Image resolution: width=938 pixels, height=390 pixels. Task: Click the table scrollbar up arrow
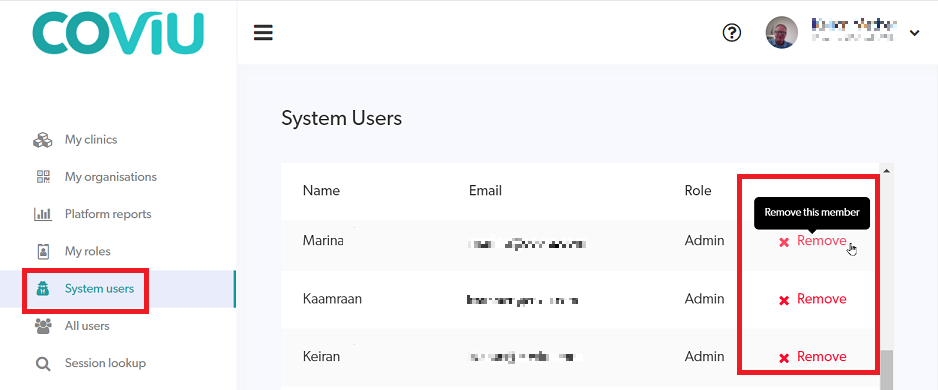coord(886,170)
